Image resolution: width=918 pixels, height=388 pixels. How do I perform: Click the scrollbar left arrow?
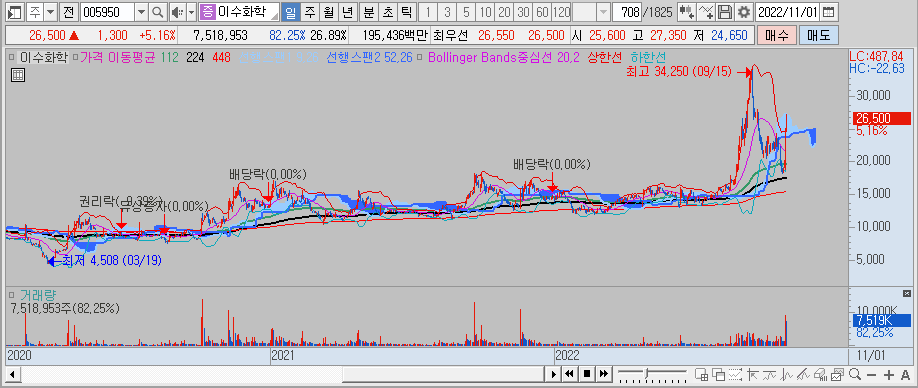(12, 375)
